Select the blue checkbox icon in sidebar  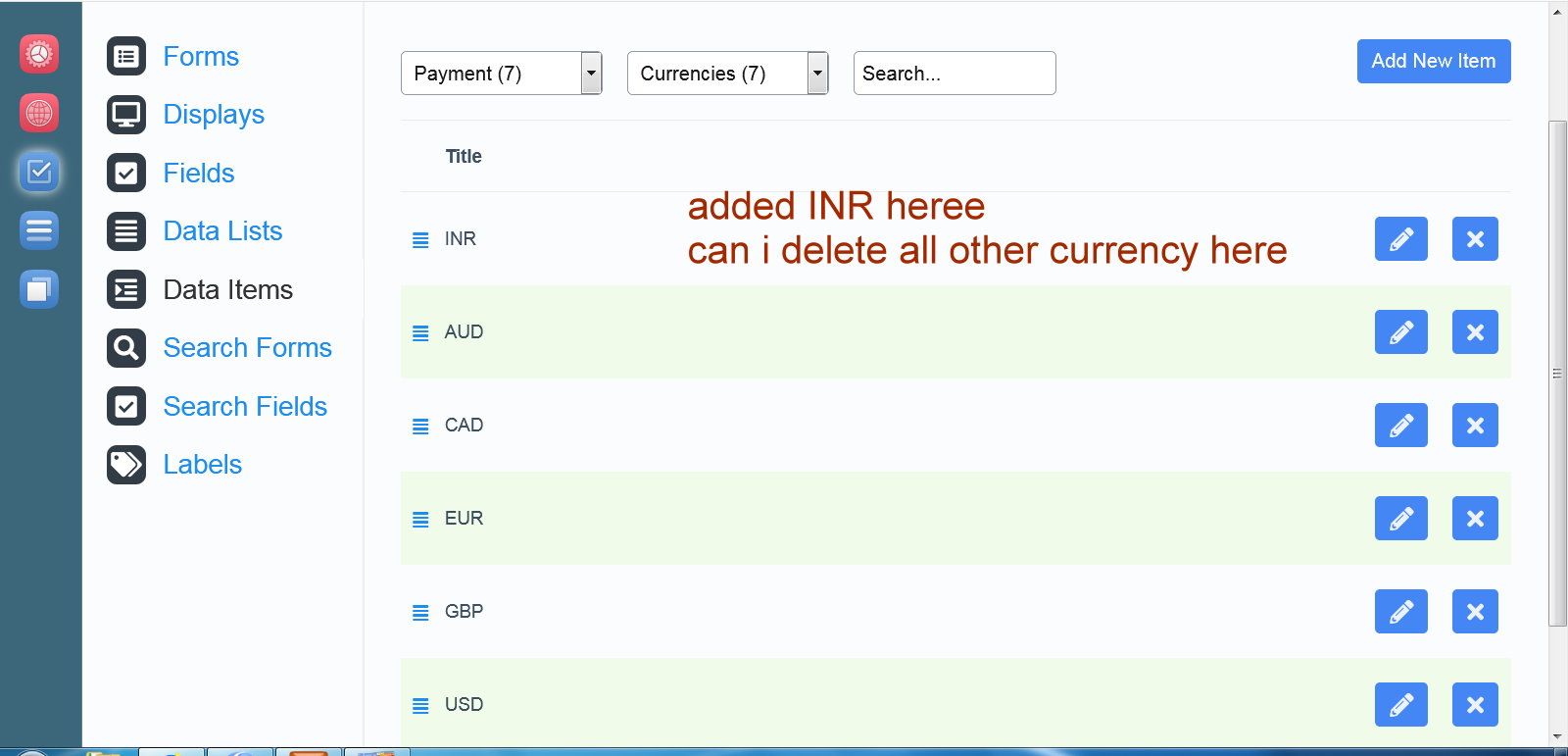(39, 172)
